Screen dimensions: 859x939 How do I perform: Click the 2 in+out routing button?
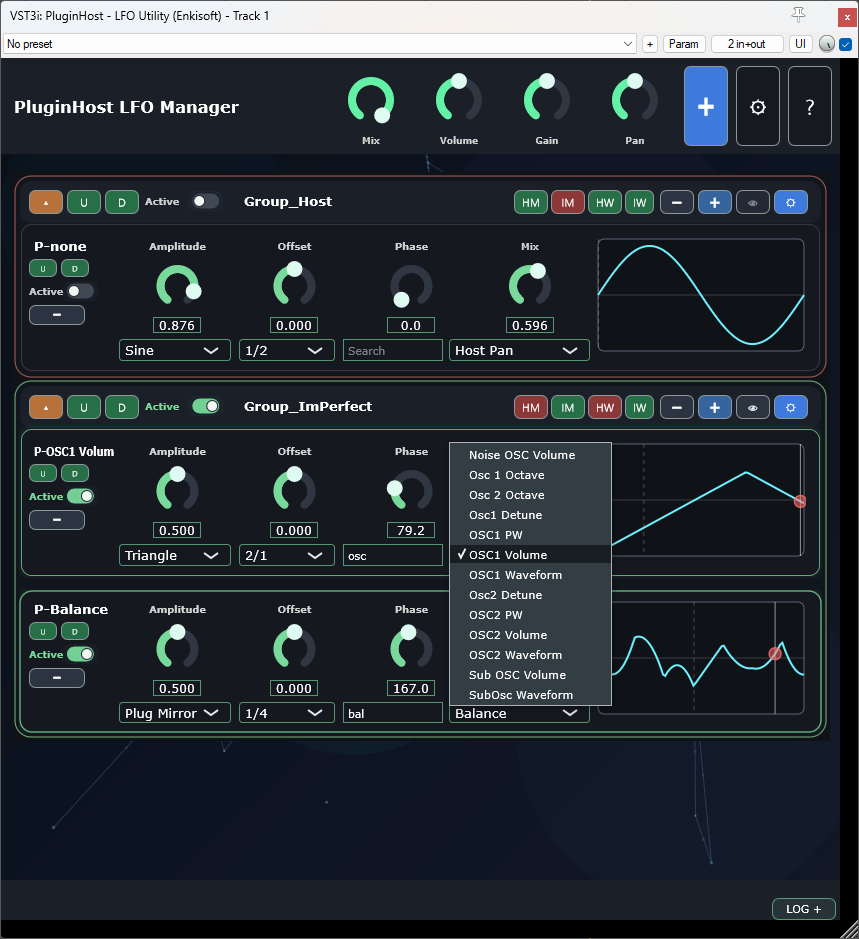(x=746, y=44)
